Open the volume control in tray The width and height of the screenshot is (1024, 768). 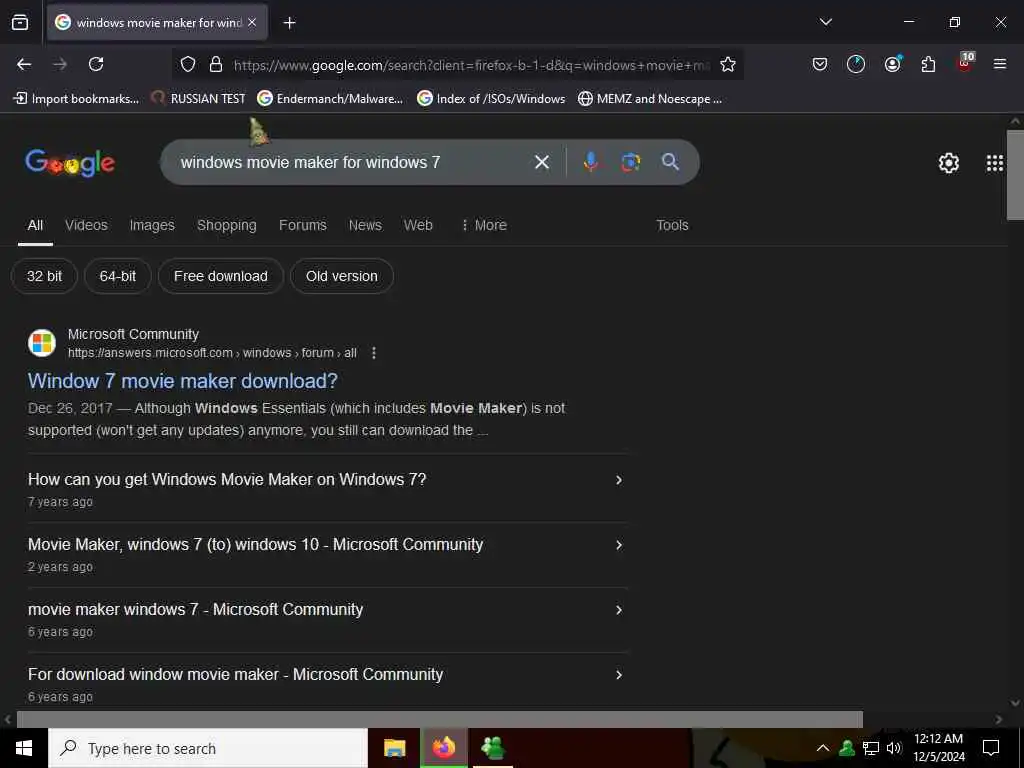click(x=893, y=748)
